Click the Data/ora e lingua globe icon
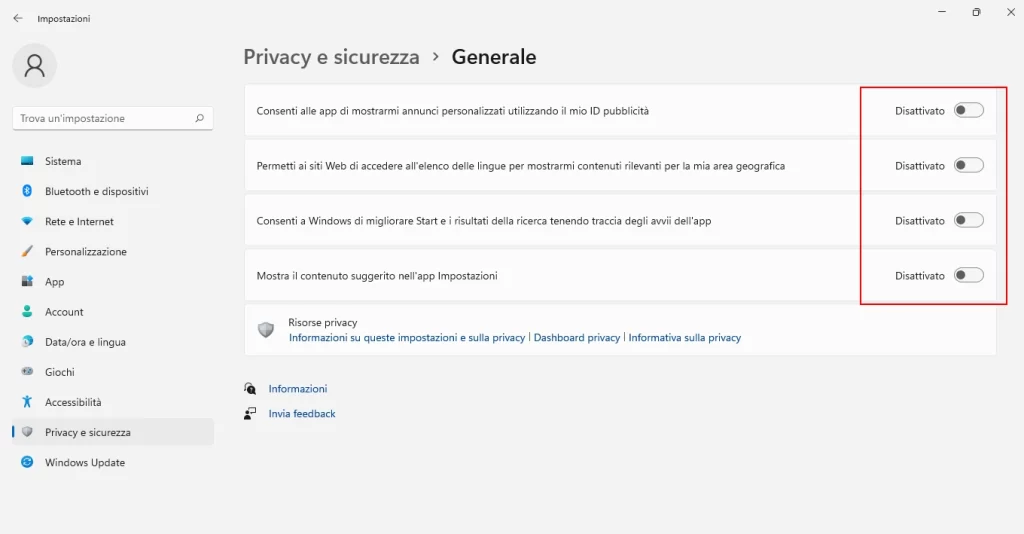The width and height of the screenshot is (1024, 534). tap(27, 341)
